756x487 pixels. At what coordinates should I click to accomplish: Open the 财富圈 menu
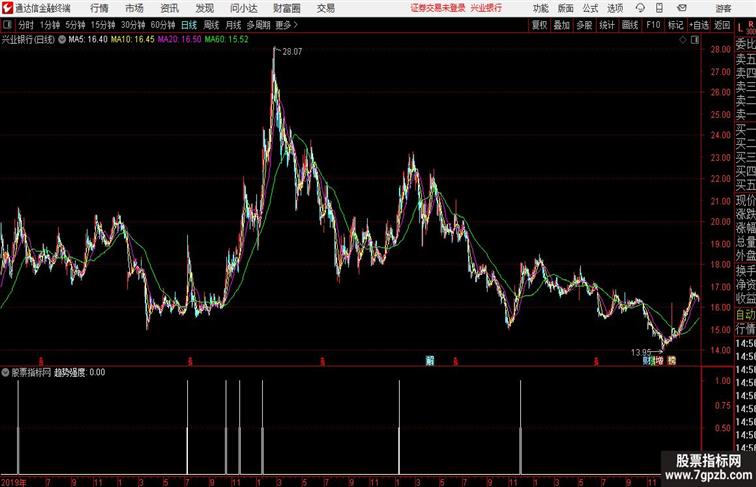pos(287,8)
